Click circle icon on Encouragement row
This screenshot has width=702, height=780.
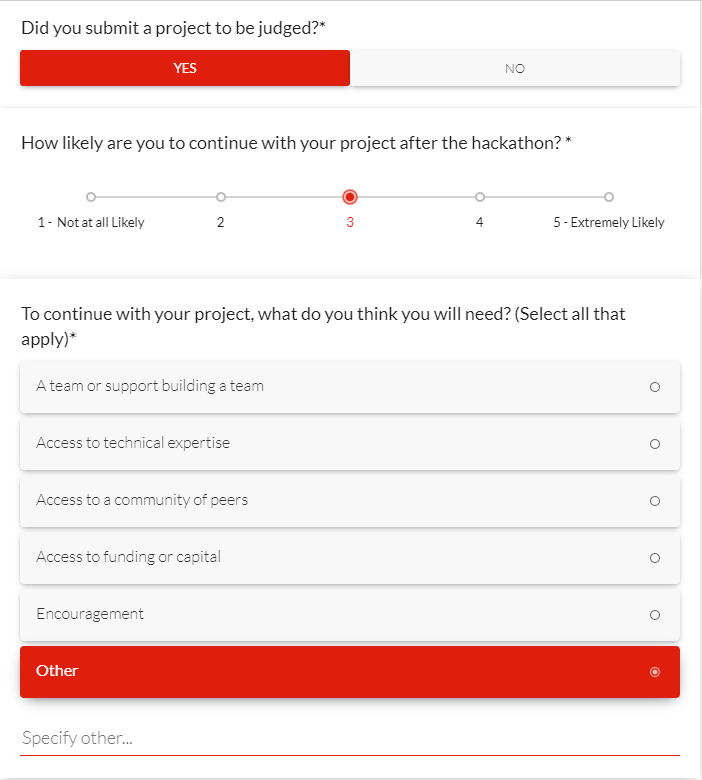pyautogui.click(x=655, y=615)
